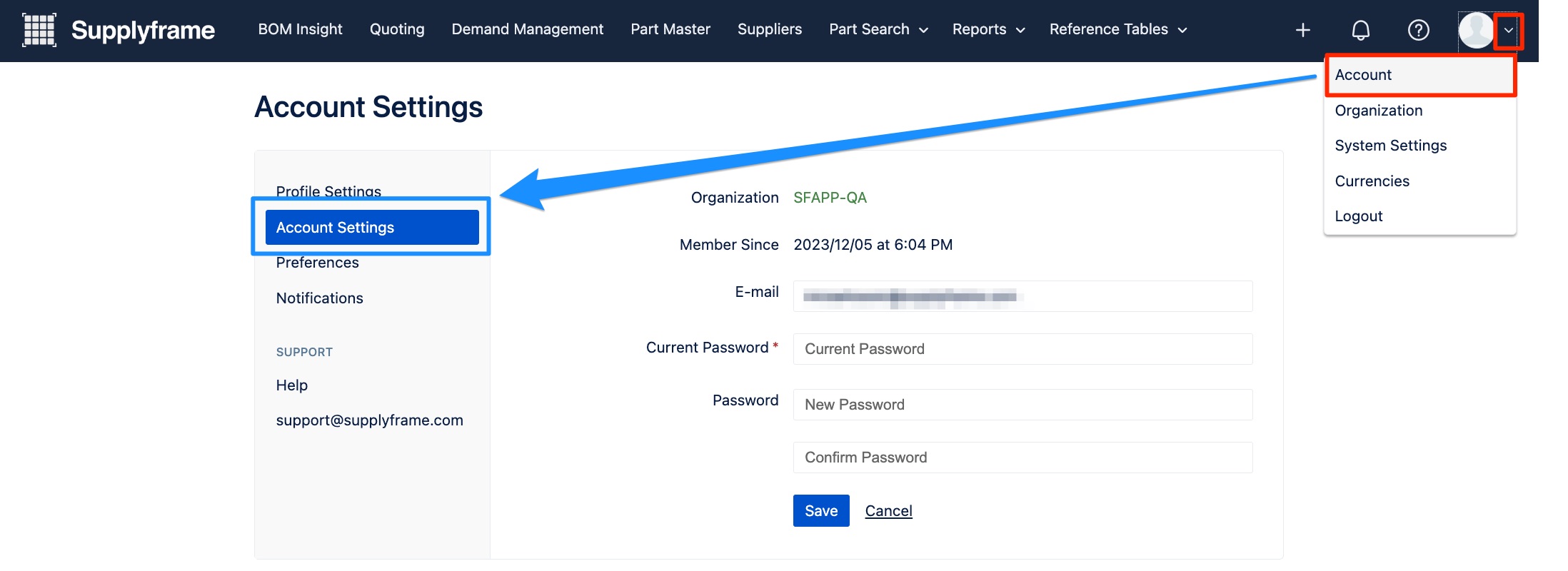Open System Settings from the user menu
Viewport: 1568px width, 571px height.
click(x=1420, y=146)
